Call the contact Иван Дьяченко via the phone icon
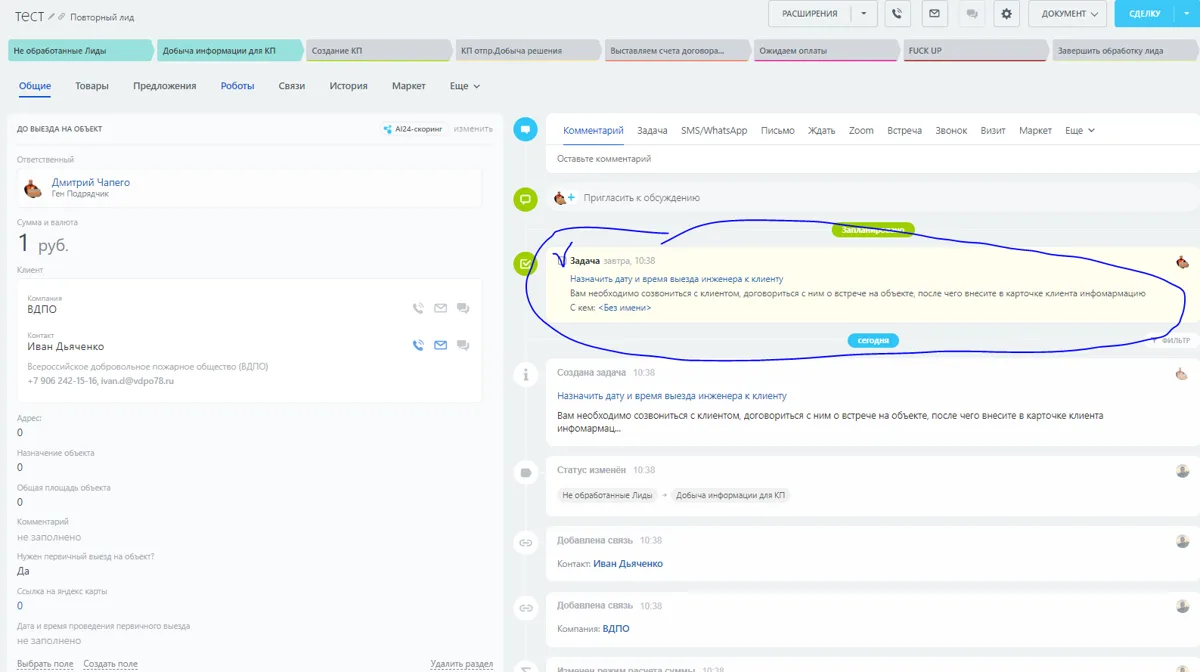1200x672 pixels. point(418,345)
